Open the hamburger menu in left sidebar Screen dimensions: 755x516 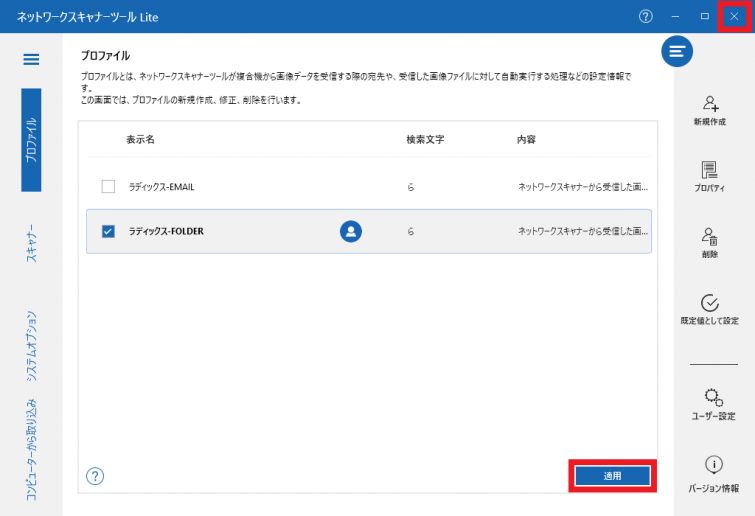(31, 59)
